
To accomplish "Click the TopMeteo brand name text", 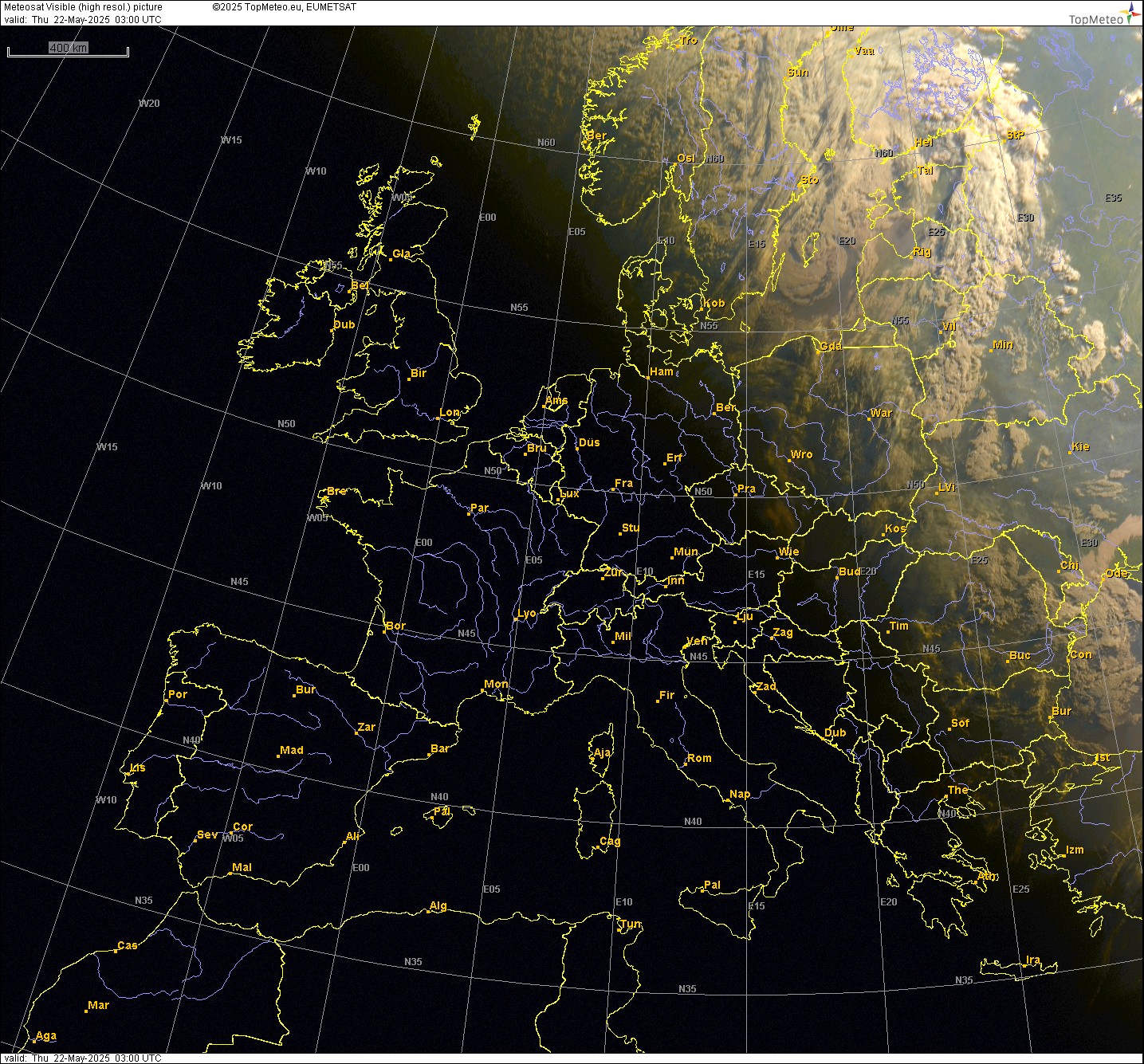I will (1095, 20).
